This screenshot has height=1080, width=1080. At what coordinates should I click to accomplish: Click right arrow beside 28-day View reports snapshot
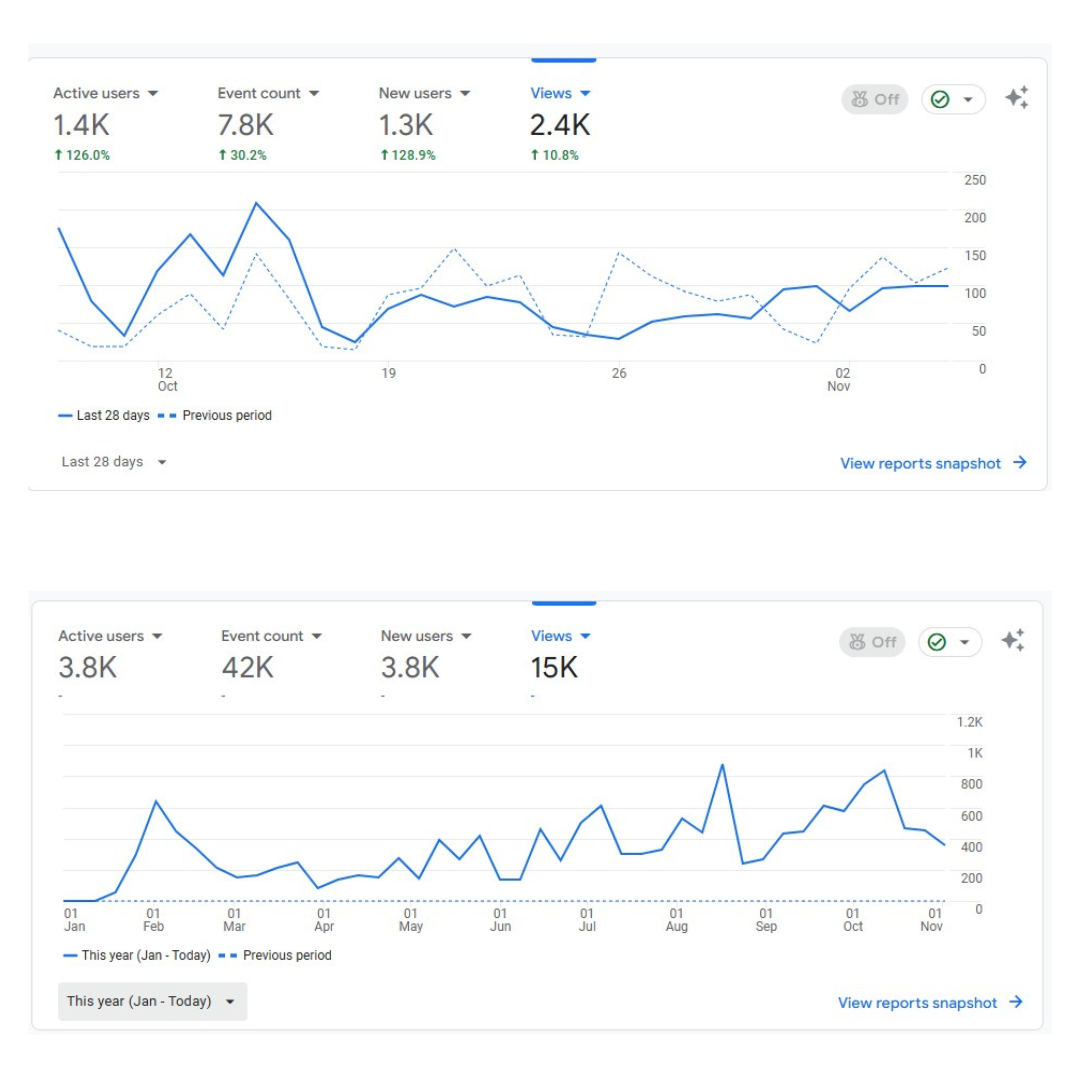click(1020, 463)
